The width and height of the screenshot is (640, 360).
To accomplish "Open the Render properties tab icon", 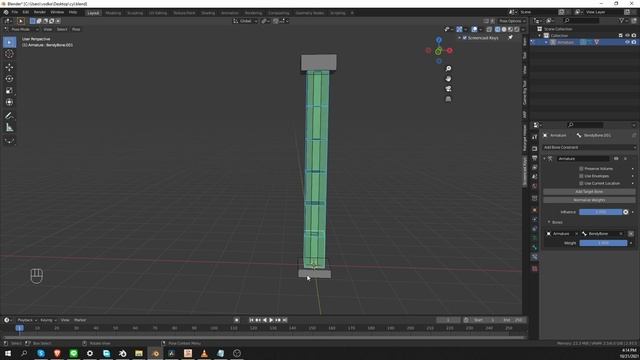I will [534, 149].
